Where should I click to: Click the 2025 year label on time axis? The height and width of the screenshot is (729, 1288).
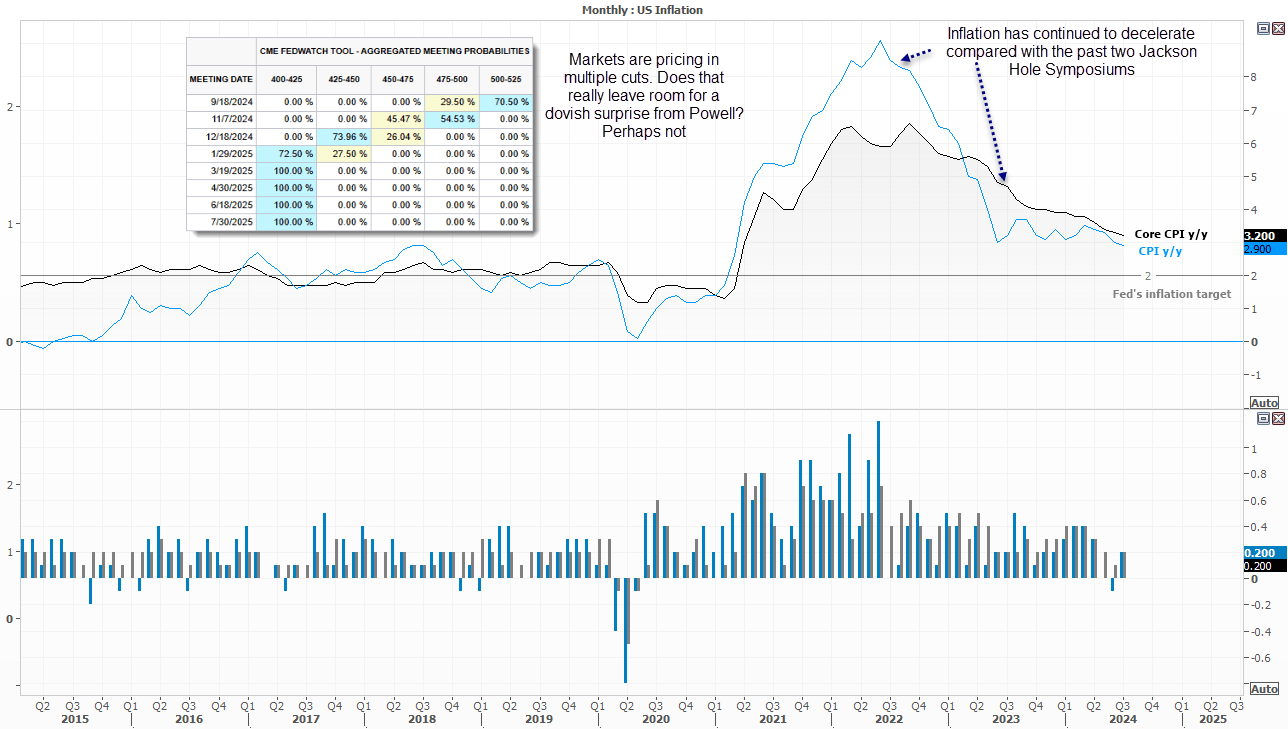coord(1211,718)
